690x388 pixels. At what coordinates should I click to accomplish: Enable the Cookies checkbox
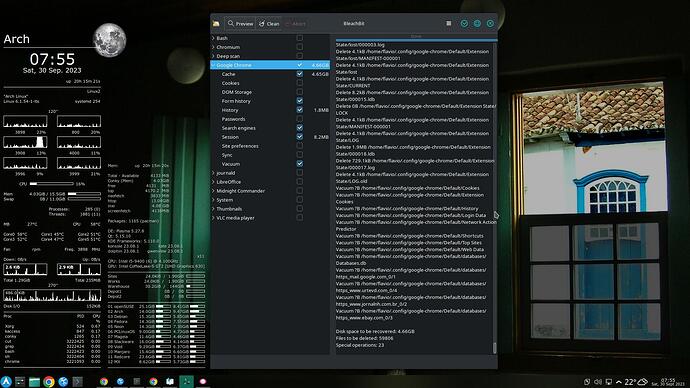click(300, 83)
